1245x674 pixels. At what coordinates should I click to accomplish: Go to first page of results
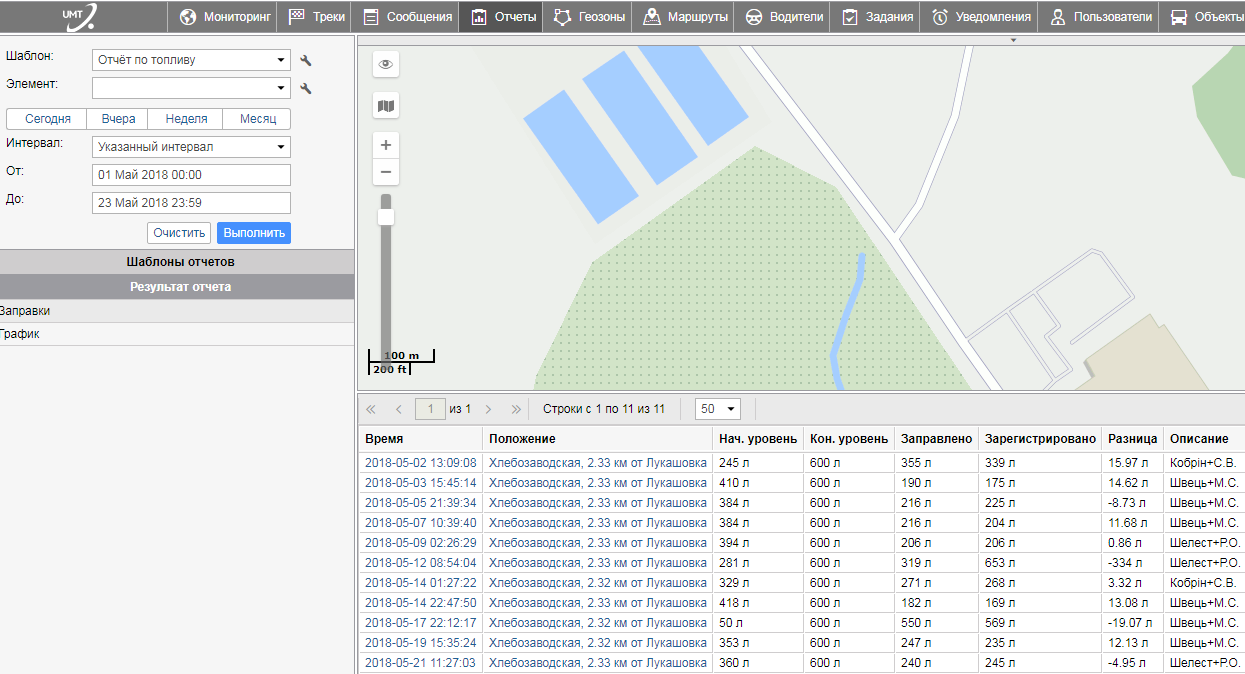[x=371, y=409]
